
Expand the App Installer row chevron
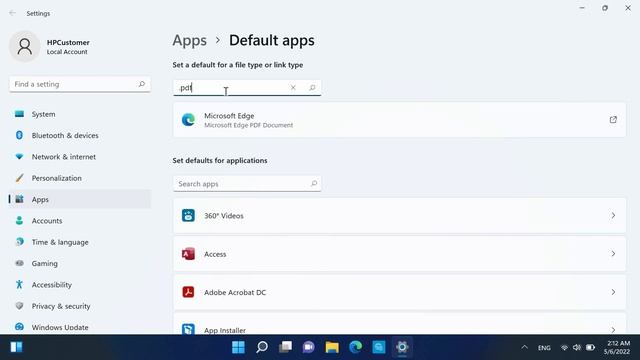pyautogui.click(x=613, y=330)
